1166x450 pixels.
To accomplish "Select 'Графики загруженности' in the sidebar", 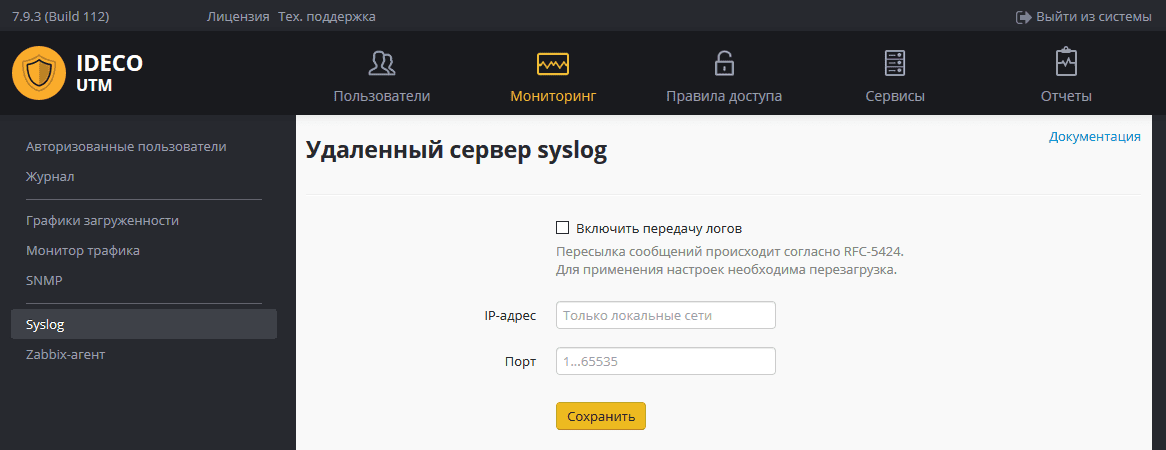I will pyautogui.click(x=102, y=221).
